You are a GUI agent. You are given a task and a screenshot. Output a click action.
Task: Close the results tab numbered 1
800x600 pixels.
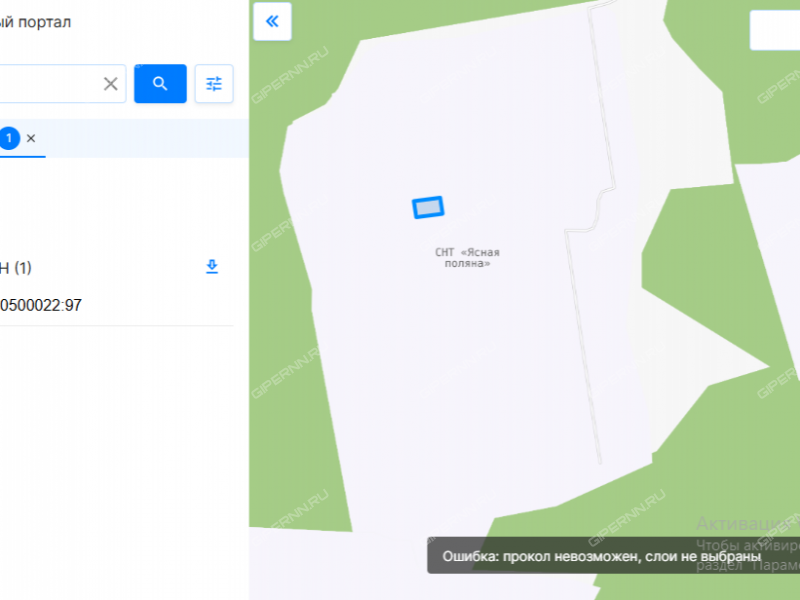point(31,138)
